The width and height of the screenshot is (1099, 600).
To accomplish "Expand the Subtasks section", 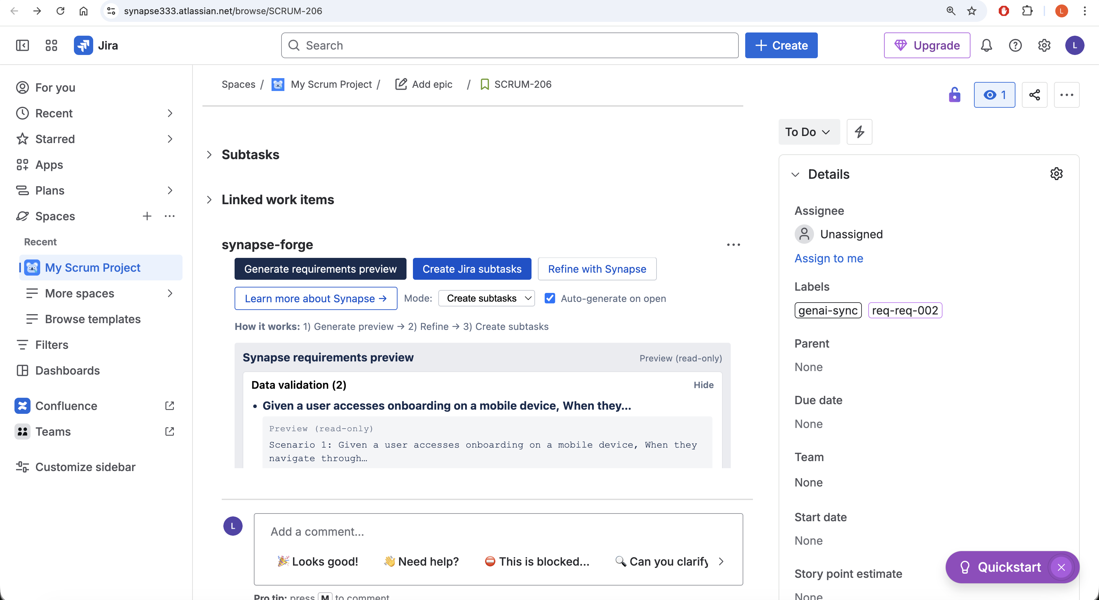I will tap(210, 155).
